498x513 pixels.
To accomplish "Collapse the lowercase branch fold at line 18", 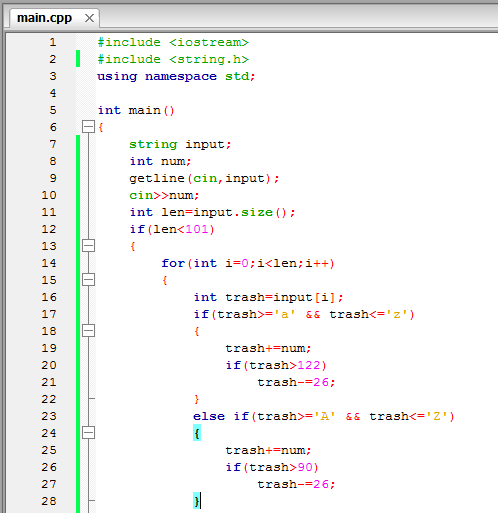I will tap(88, 331).
